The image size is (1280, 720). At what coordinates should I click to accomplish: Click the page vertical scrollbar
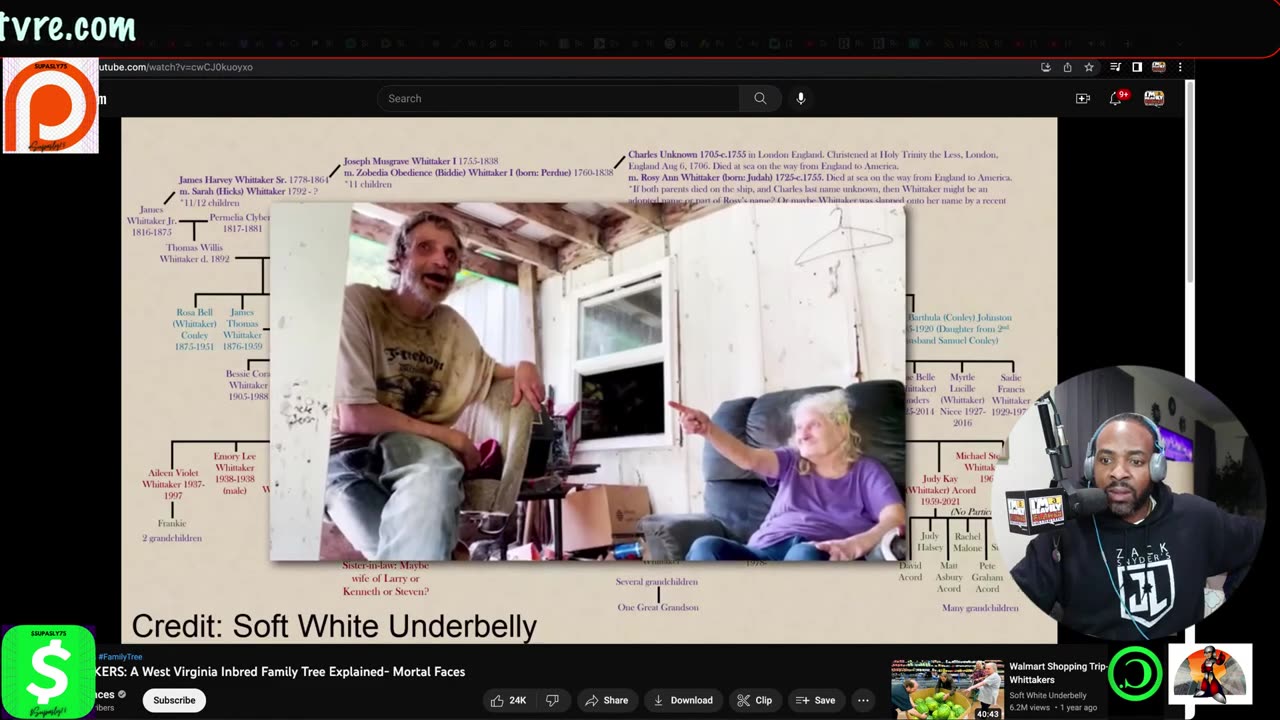point(1189,180)
